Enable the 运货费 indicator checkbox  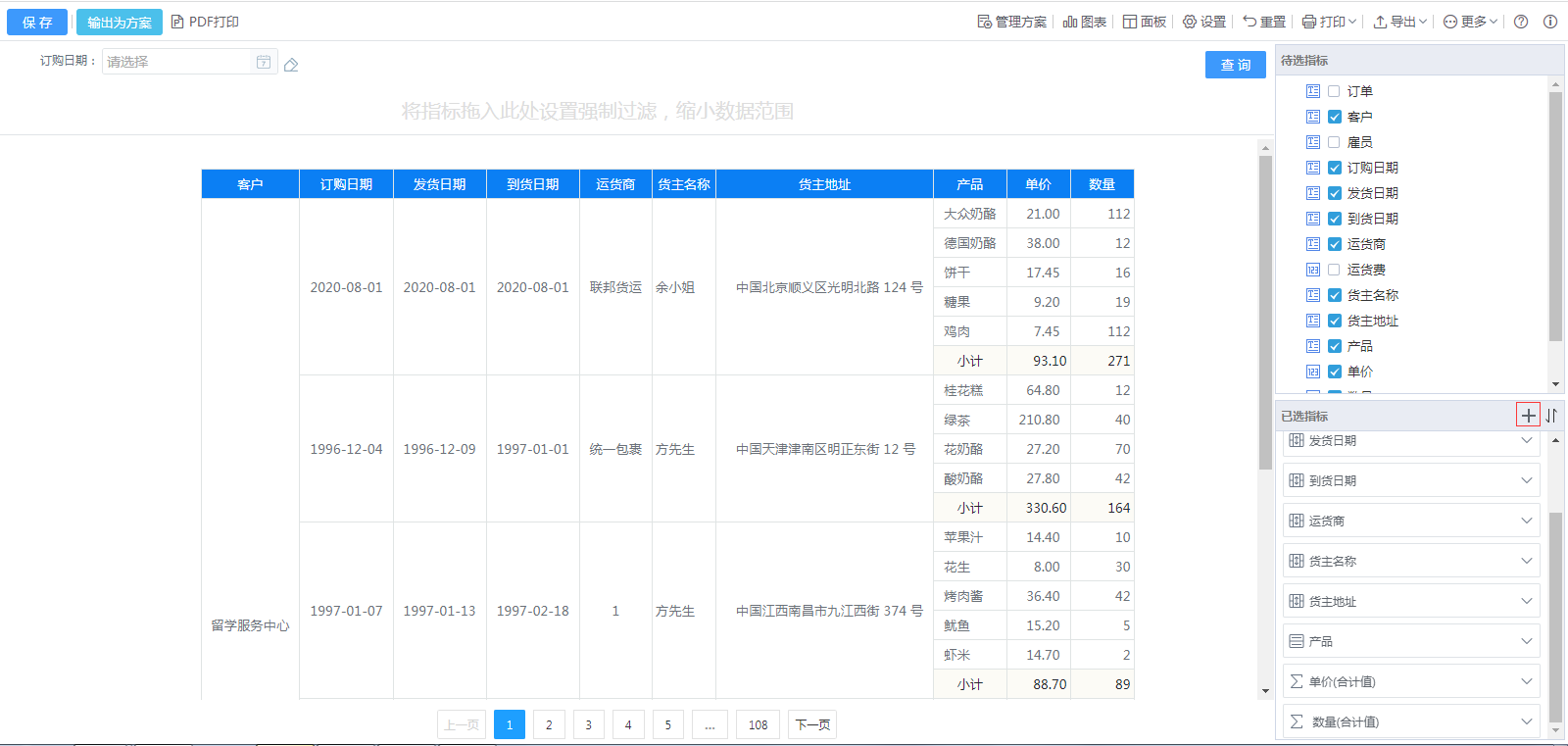[1334, 270]
